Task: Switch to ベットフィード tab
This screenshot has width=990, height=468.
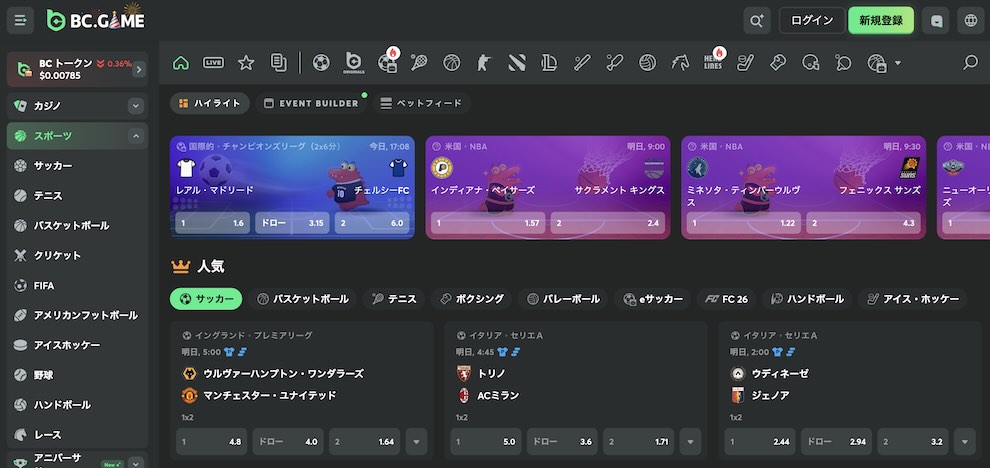Action: click(422, 103)
